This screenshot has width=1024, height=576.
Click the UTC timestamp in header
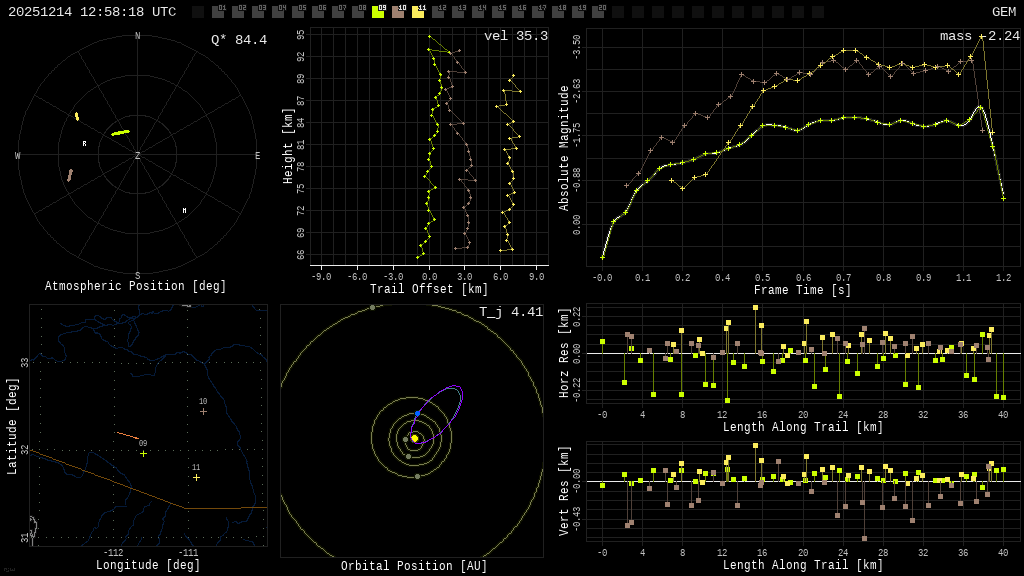(x=92, y=12)
